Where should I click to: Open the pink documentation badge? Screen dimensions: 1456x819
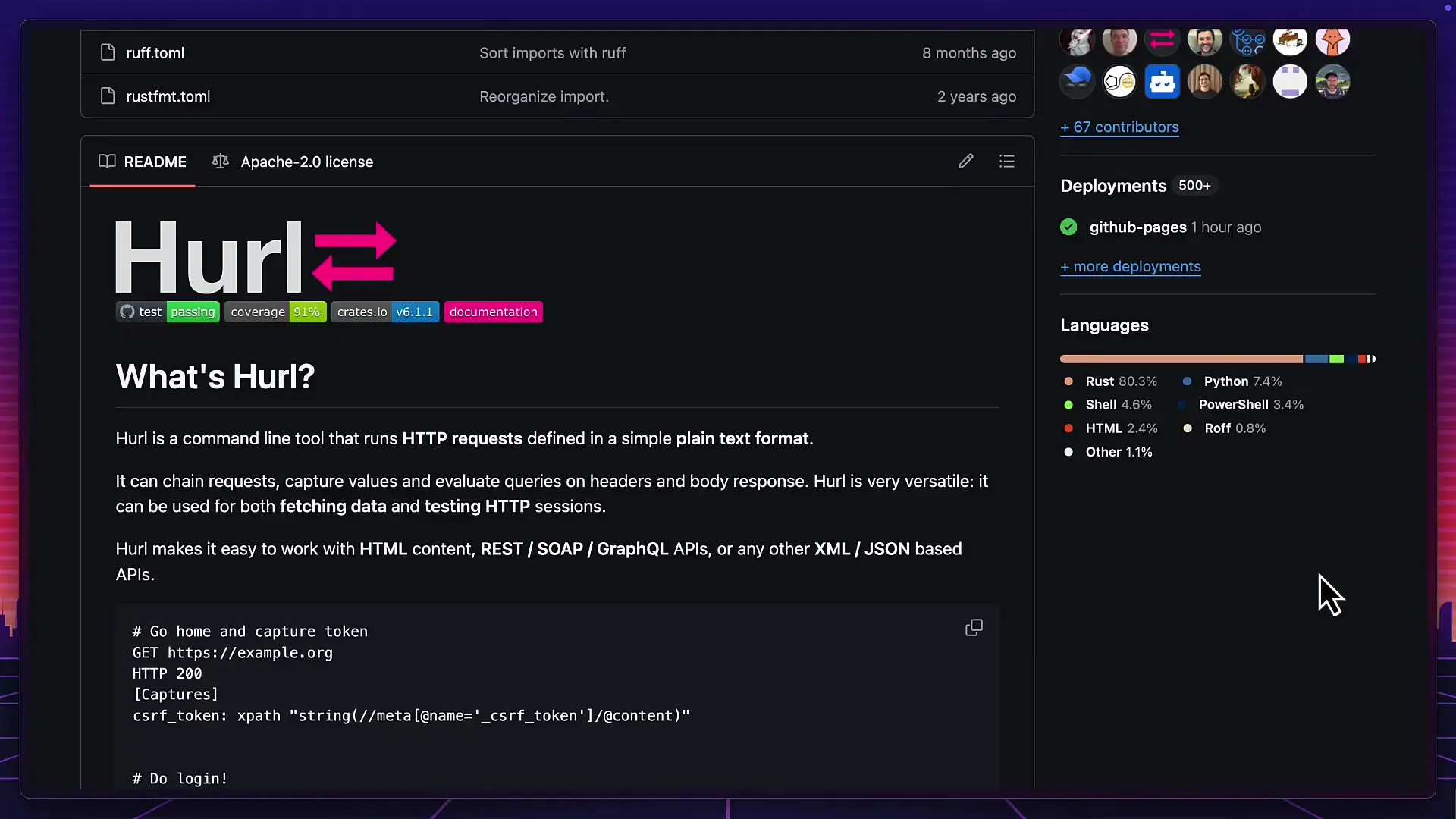[x=493, y=312]
